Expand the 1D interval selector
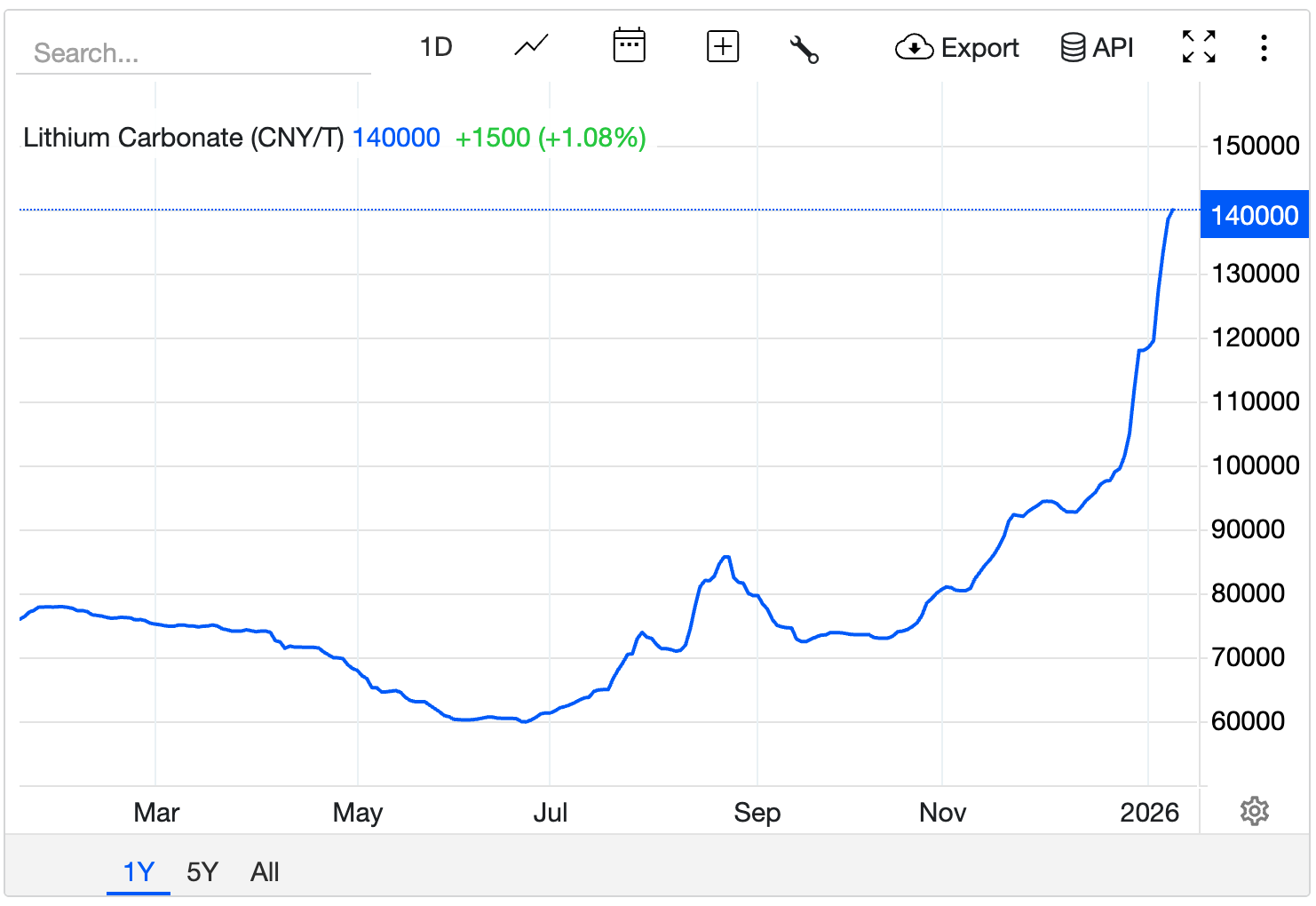Screen dimensions: 1316x906 (436, 47)
